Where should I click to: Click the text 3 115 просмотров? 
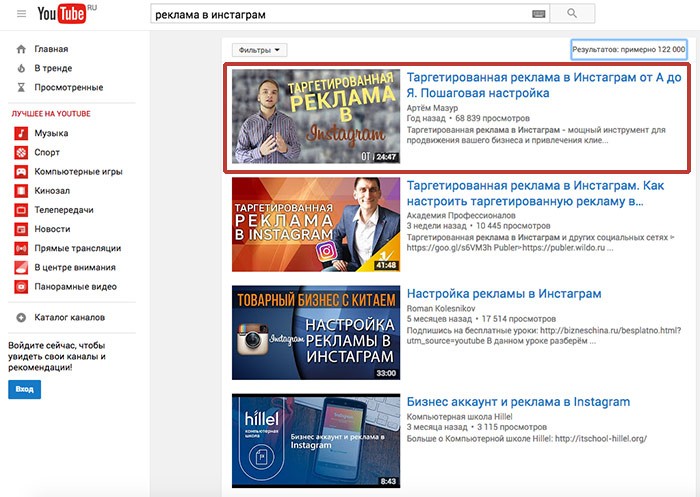point(512,427)
